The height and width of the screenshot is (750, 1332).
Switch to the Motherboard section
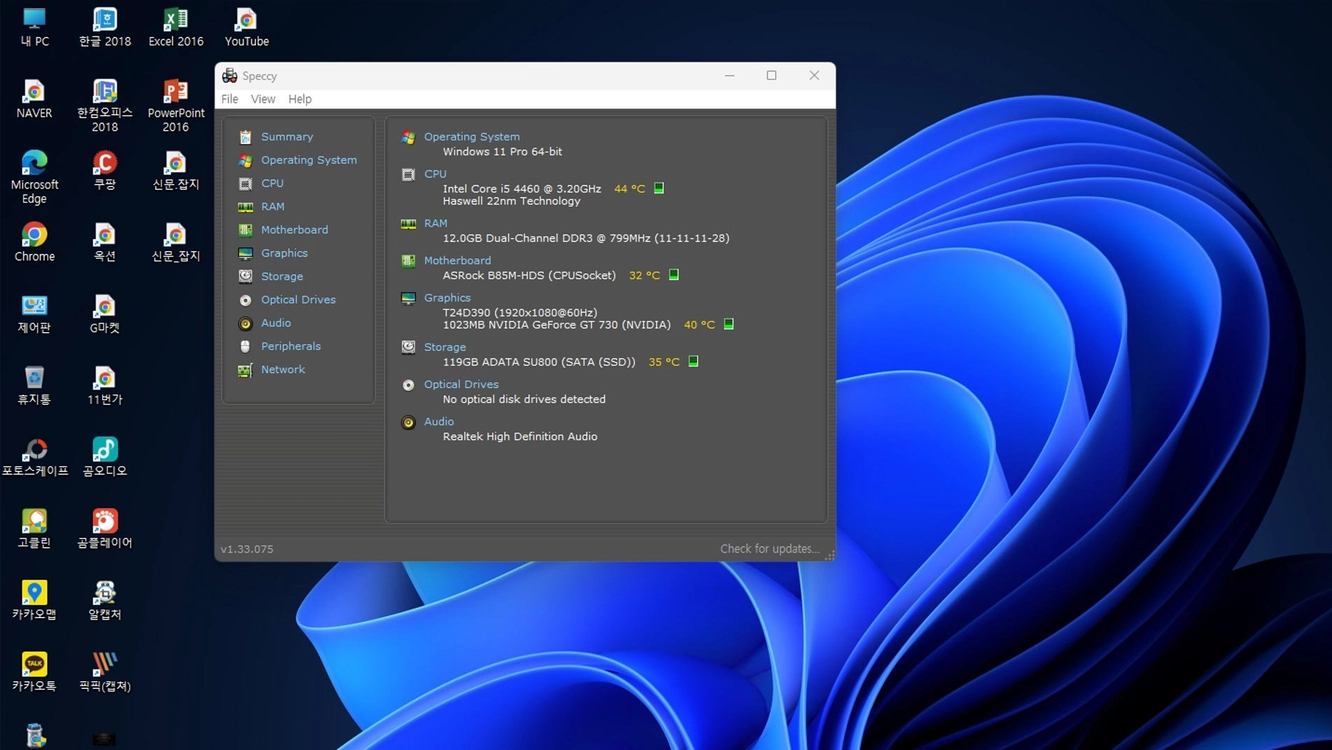tap(294, 230)
